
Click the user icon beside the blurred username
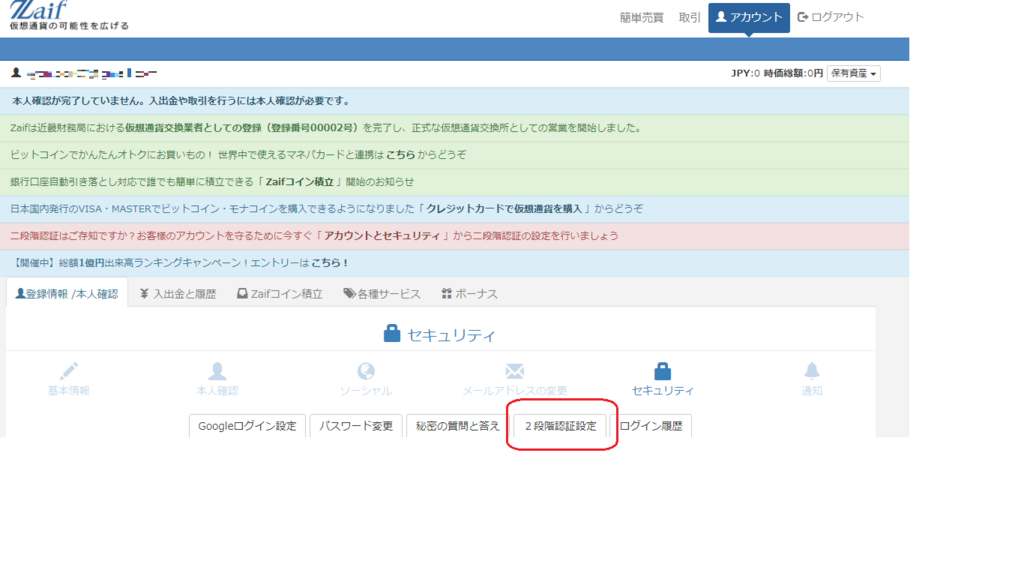16,72
